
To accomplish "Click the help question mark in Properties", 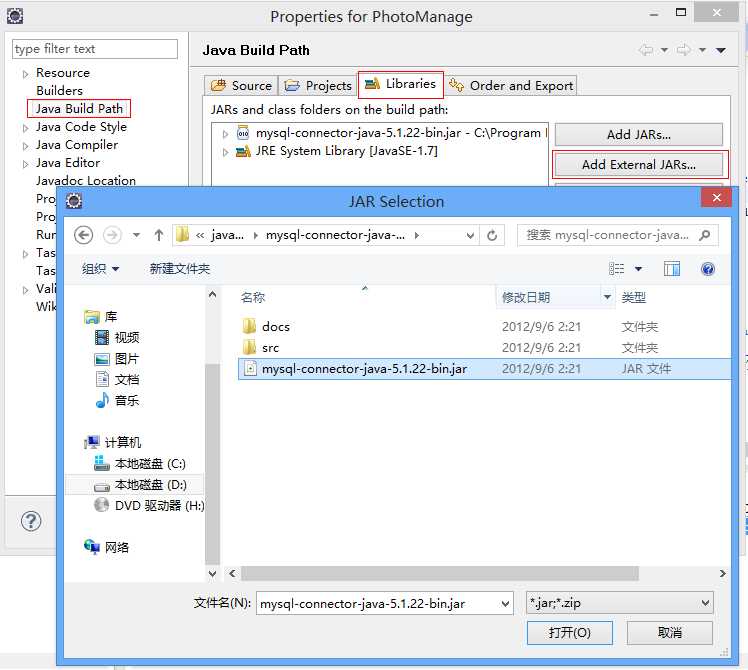I will click(31, 521).
